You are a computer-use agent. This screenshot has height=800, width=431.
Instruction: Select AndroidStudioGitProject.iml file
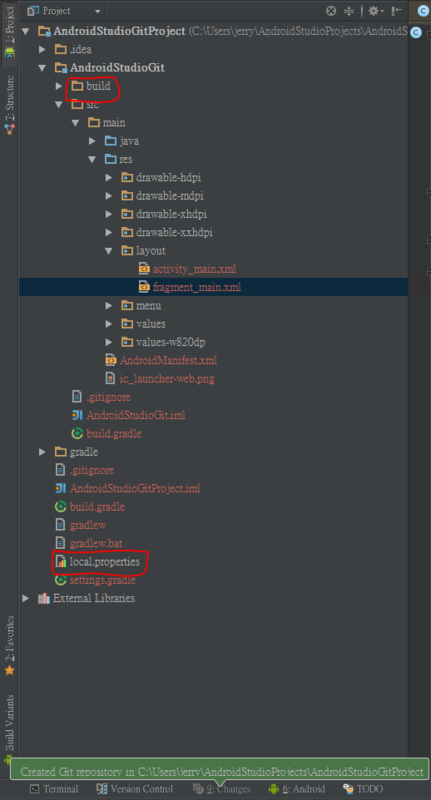point(135,488)
